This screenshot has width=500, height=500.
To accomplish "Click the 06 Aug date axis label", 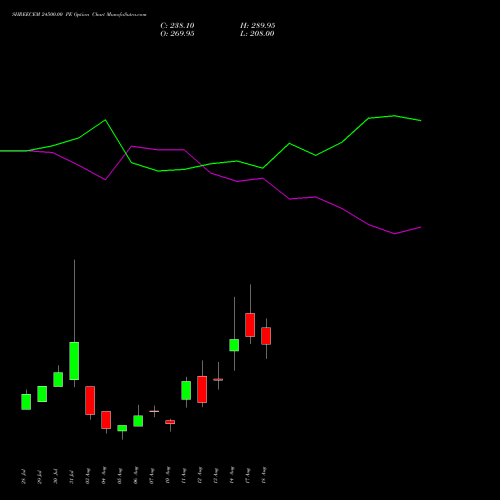I will coord(136,475).
